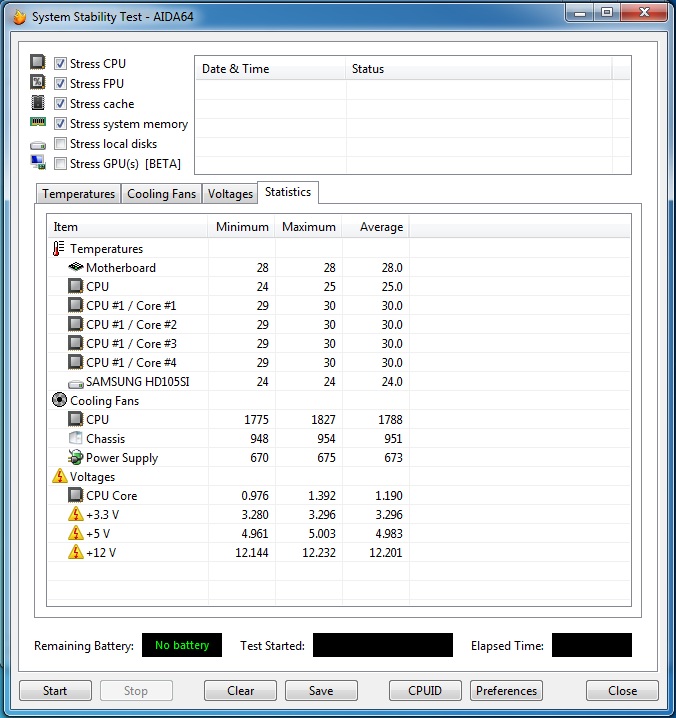Select the Power Supply fan row label

click(x=122, y=458)
